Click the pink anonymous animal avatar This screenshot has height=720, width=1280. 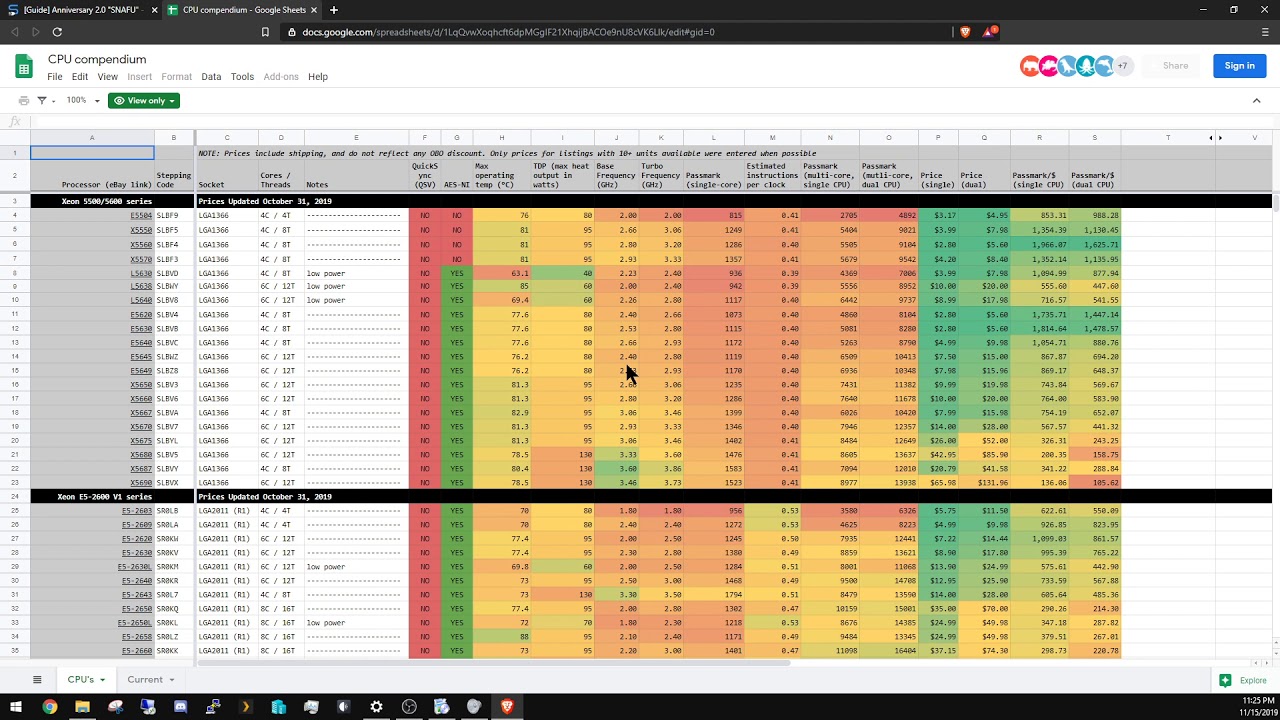1049,66
